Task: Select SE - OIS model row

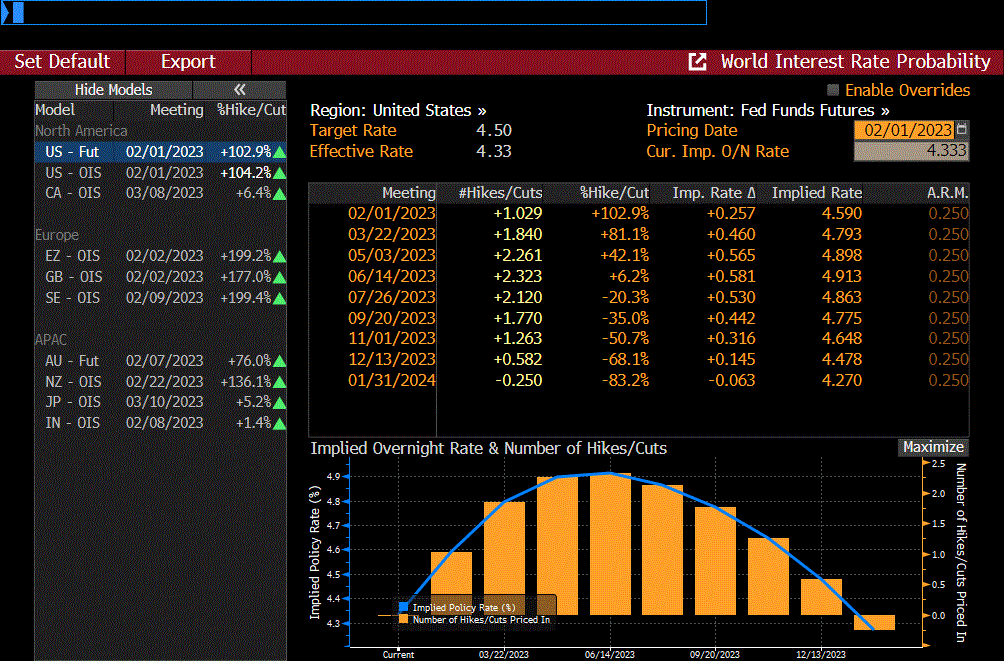Action: 160,298
